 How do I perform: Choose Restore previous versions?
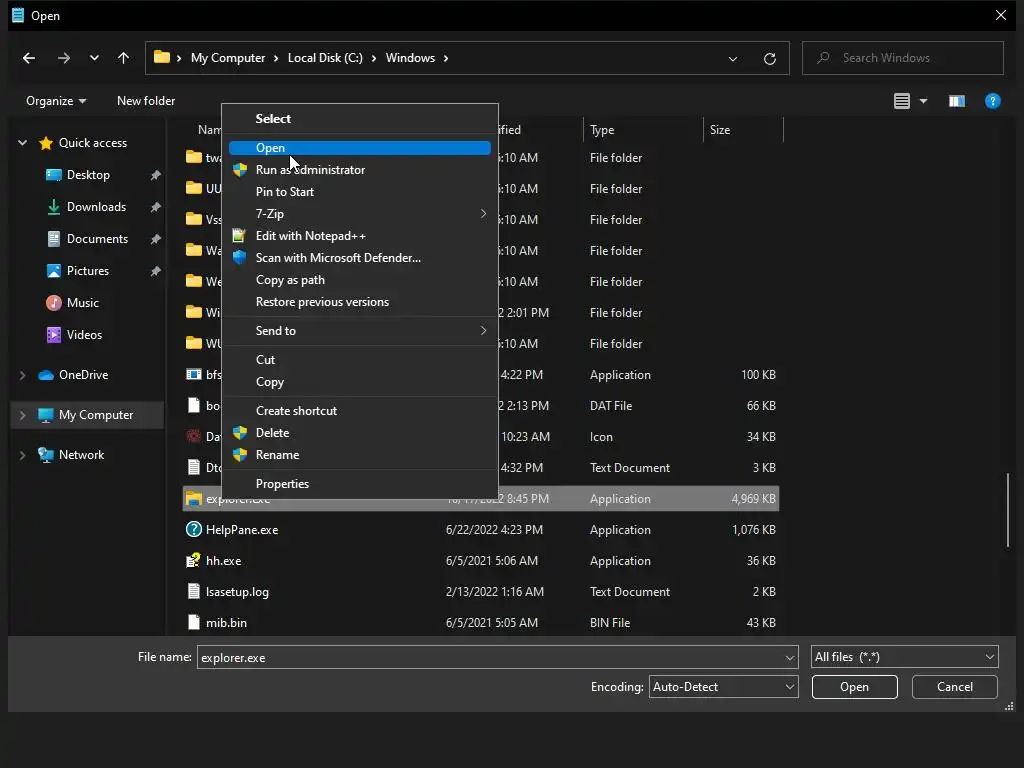pos(359,302)
